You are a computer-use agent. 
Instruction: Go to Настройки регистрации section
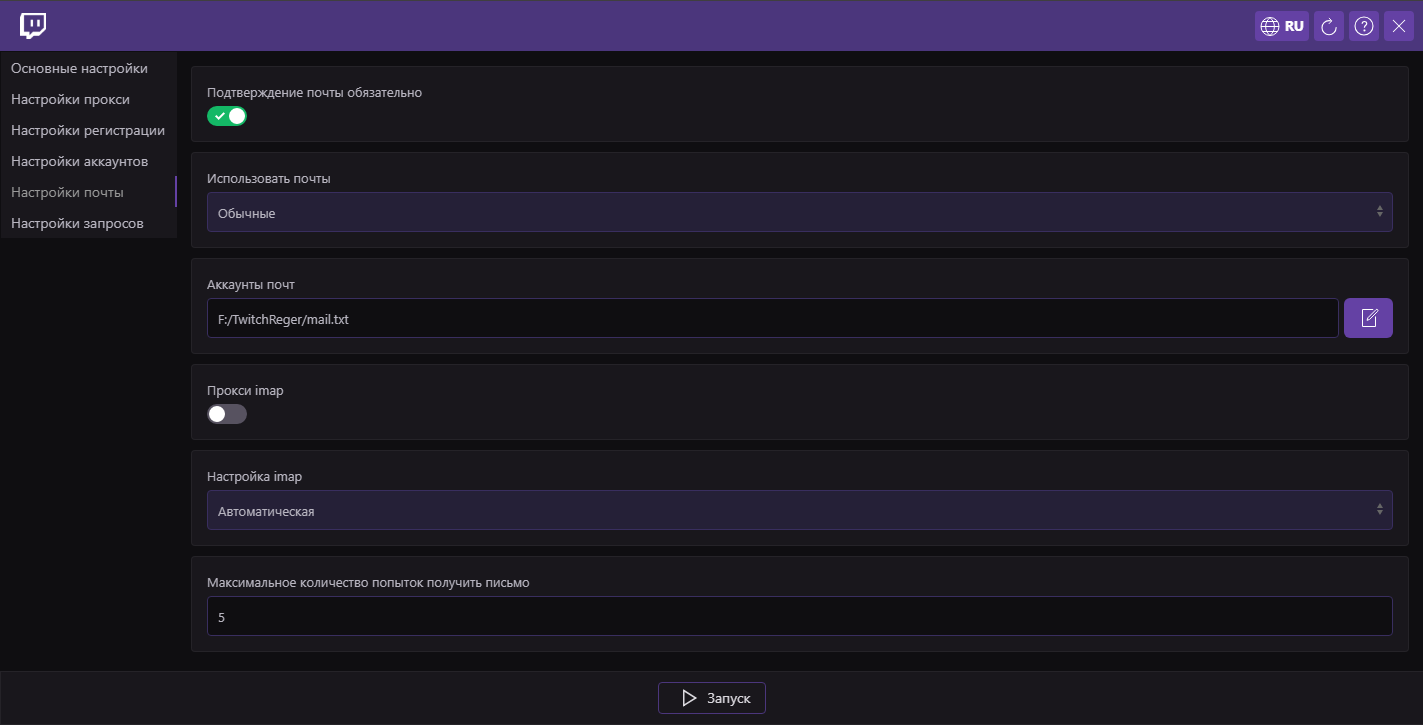click(x=88, y=130)
